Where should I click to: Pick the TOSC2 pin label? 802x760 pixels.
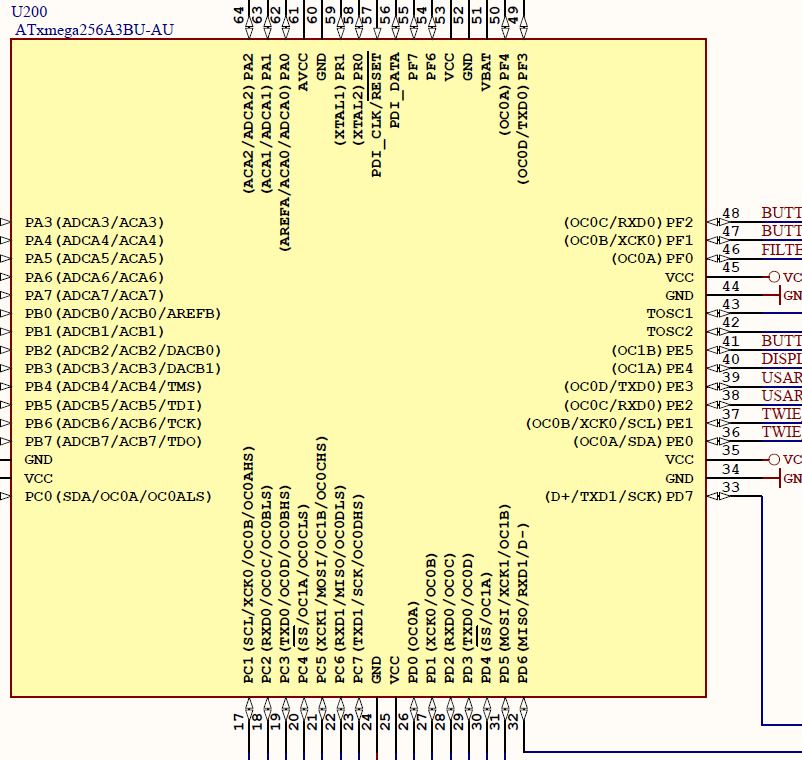coord(670,331)
